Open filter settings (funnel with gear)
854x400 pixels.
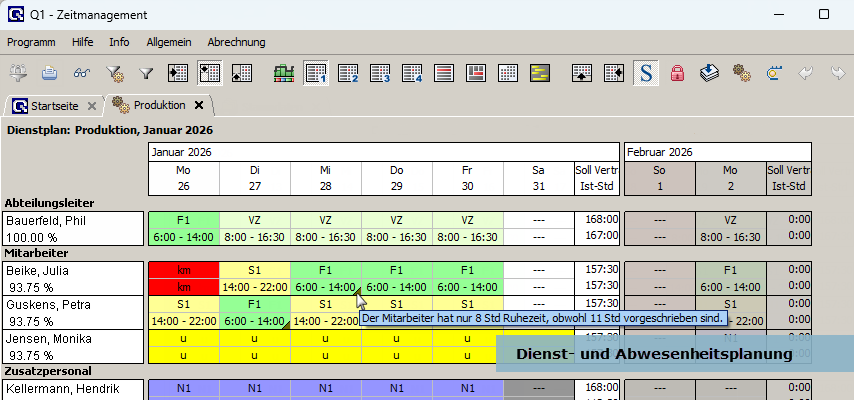[114, 73]
